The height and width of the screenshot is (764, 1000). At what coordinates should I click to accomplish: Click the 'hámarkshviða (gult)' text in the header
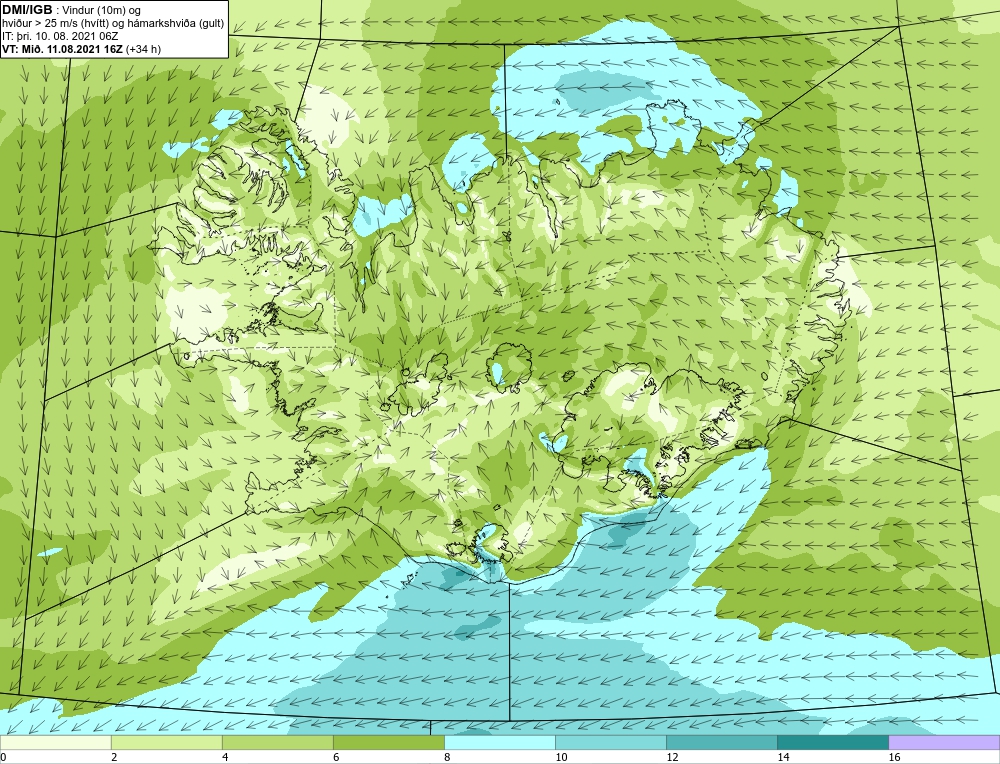[175, 24]
